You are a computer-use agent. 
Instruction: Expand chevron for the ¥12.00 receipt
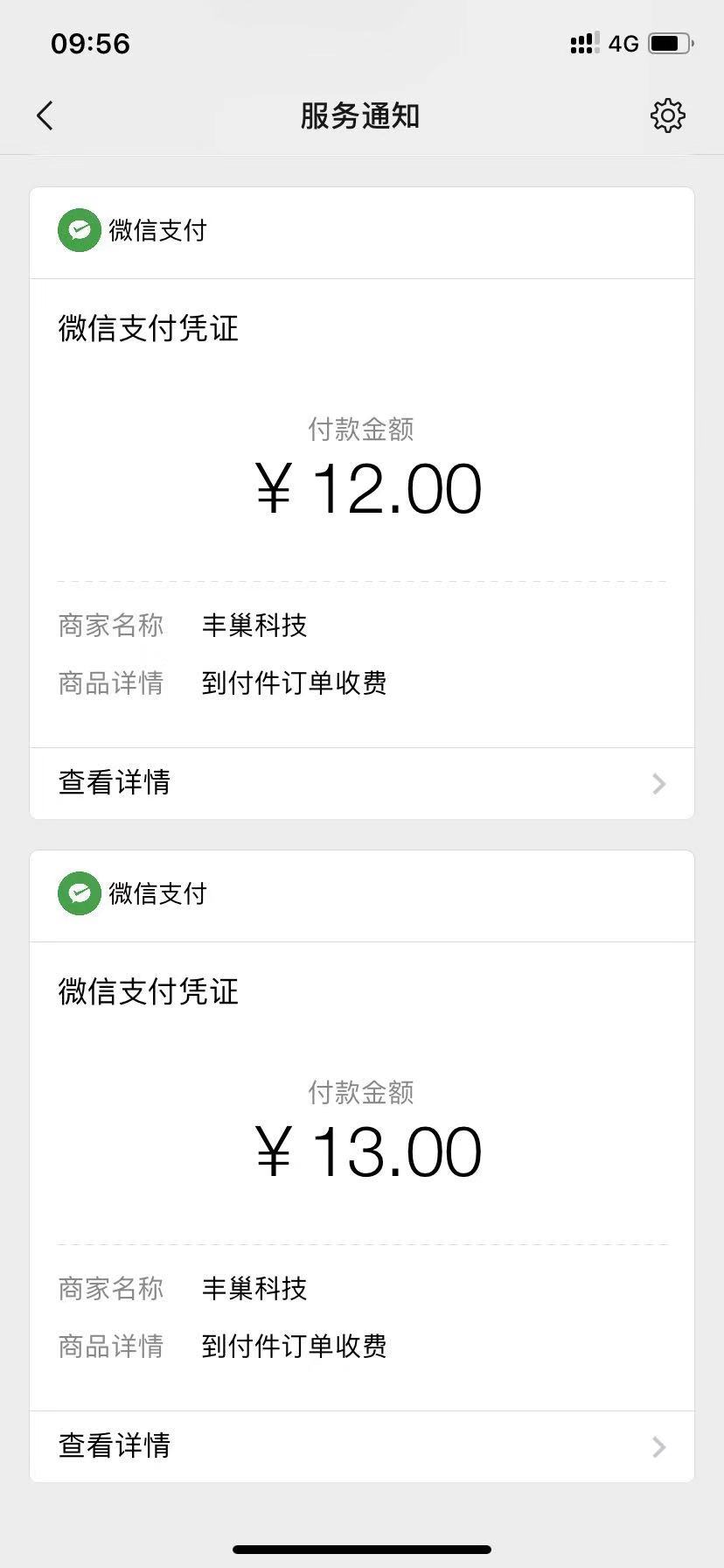[x=659, y=783]
